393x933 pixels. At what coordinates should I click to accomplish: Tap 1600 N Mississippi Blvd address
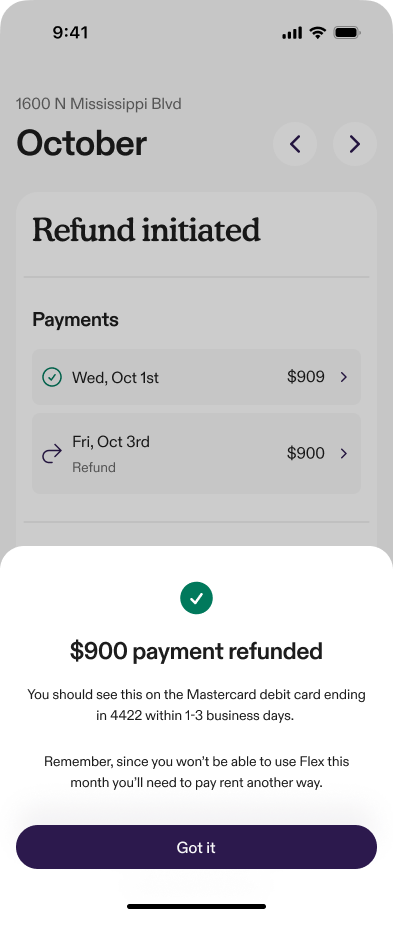pyautogui.click(x=98, y=104)
